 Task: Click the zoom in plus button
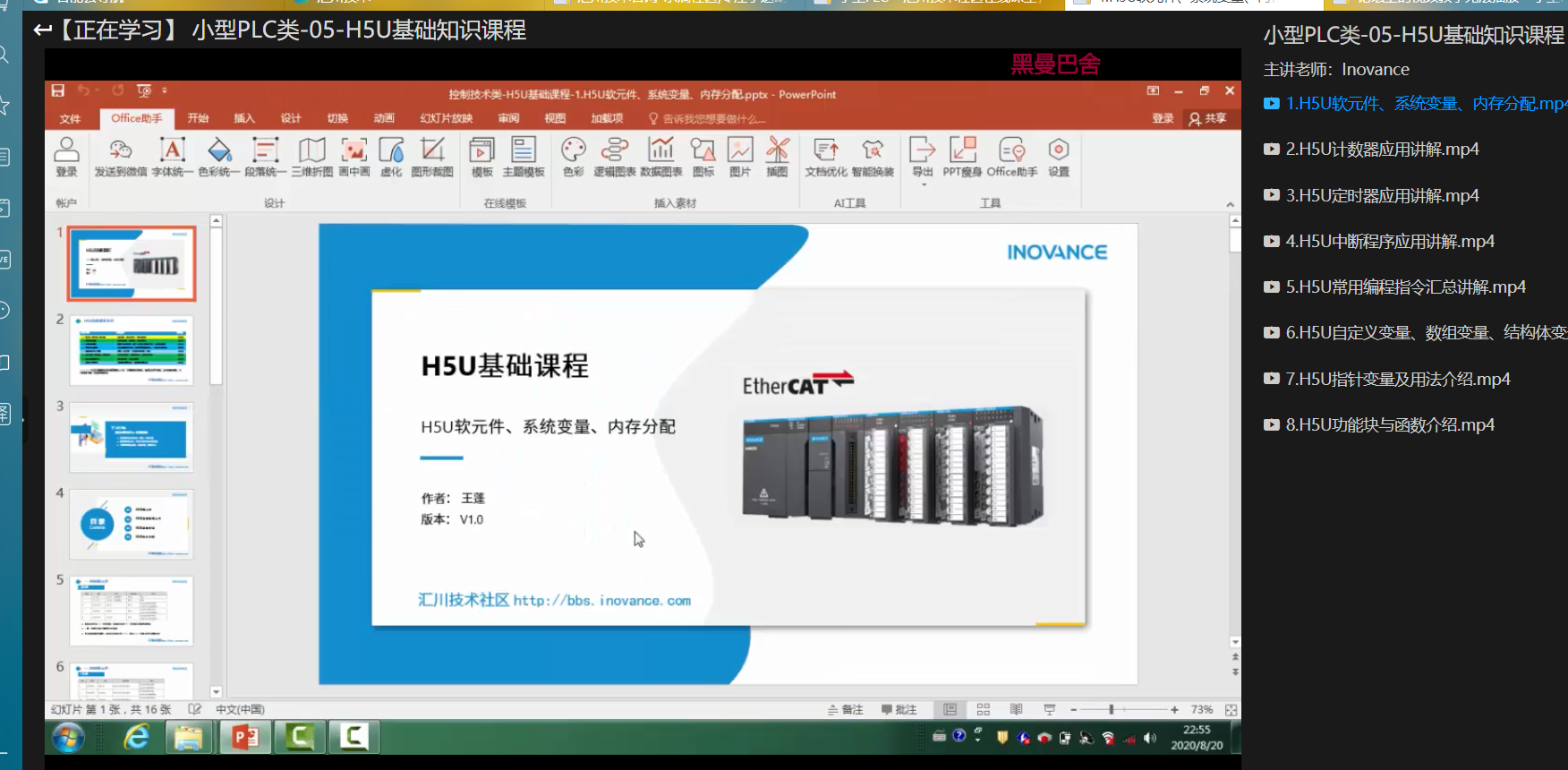1174,709
